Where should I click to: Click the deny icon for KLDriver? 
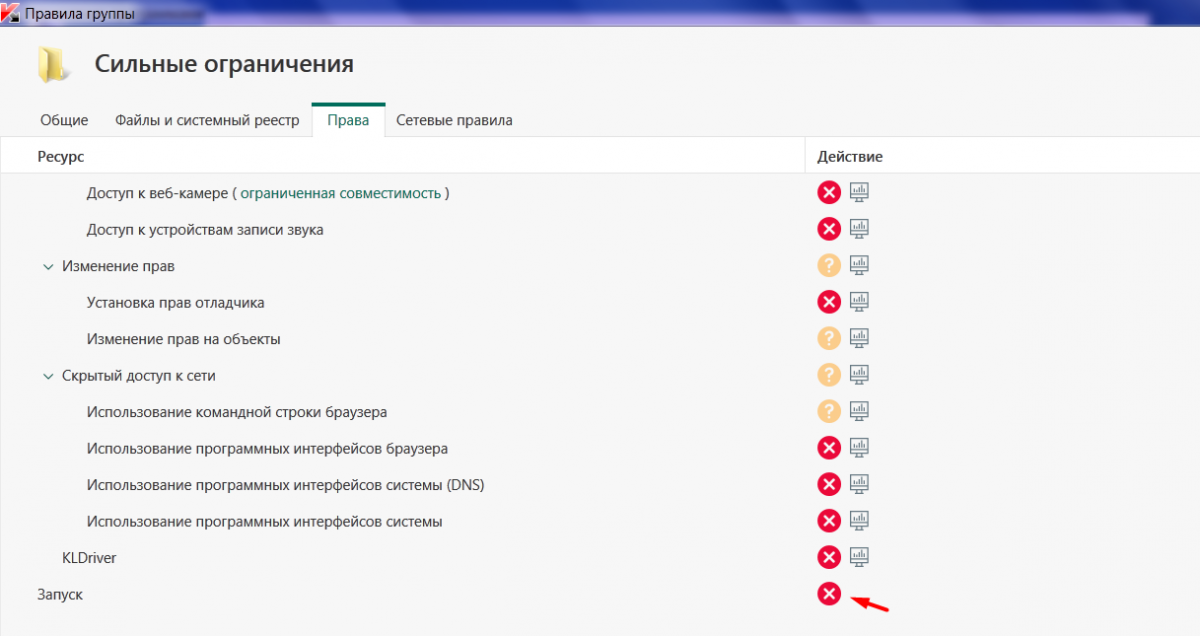click(829, 557)
